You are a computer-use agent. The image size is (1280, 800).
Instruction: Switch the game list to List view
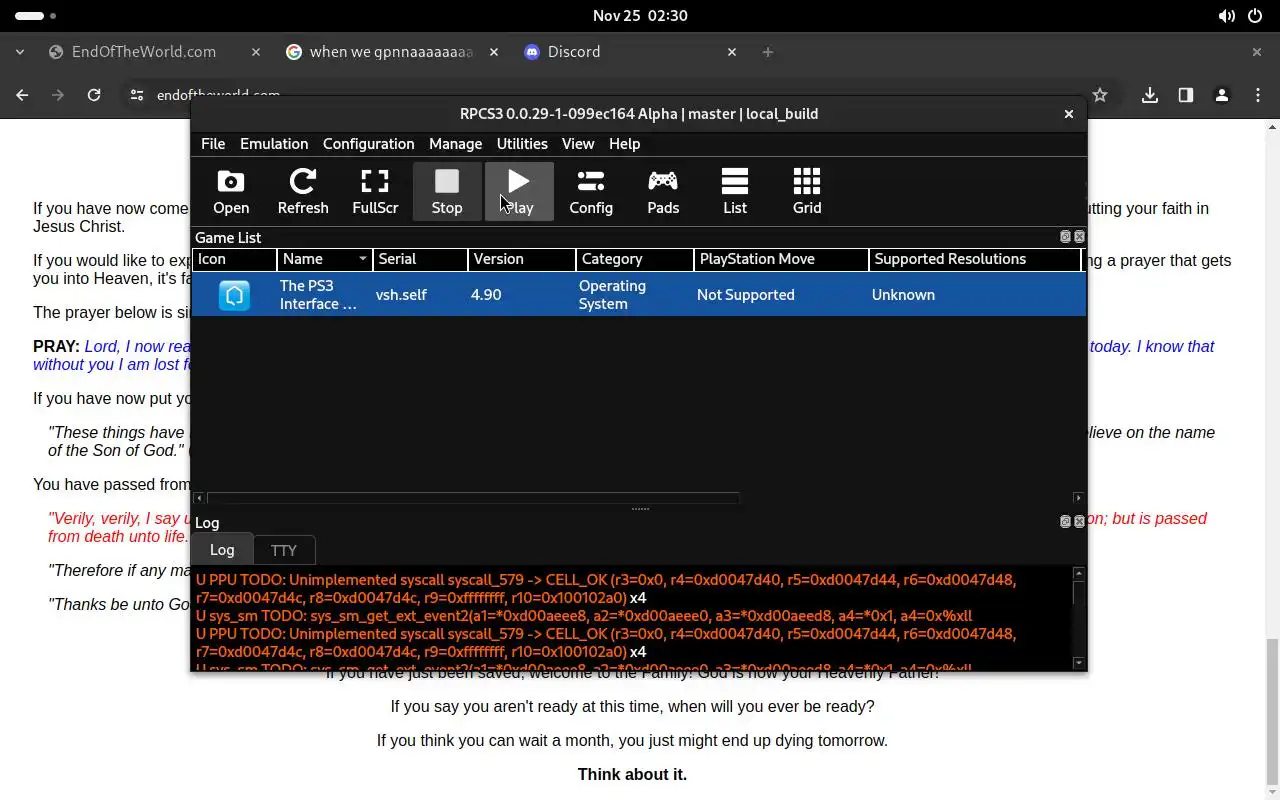[x=735, y=191]
